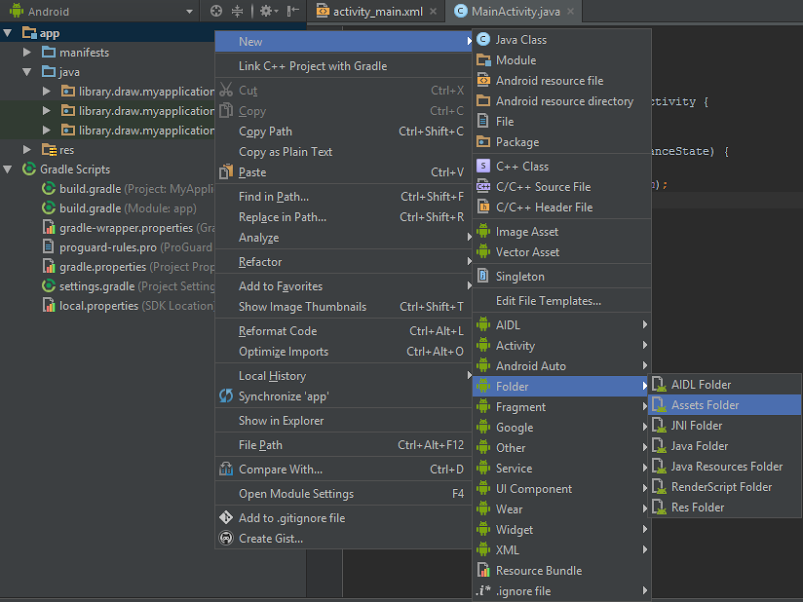
Task: Click the collapse all icon in project toolbar
Action: point(237,11)
